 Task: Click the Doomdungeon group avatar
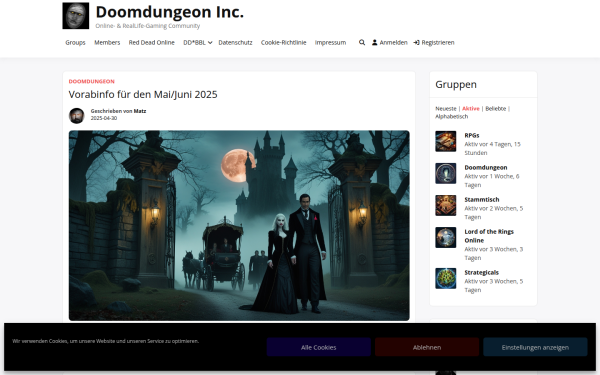coord(445,173)
